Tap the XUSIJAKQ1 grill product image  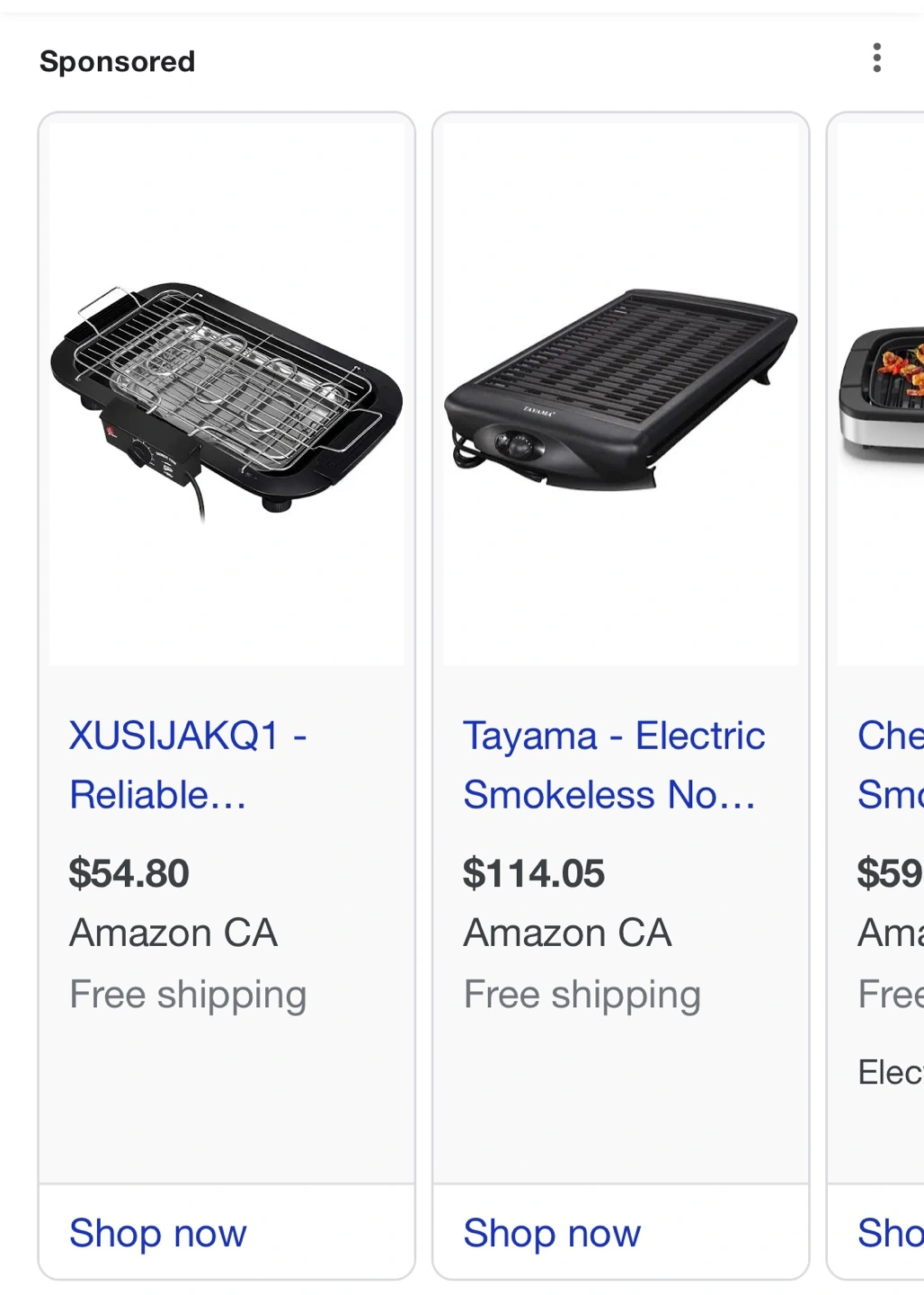coord(227,394)
